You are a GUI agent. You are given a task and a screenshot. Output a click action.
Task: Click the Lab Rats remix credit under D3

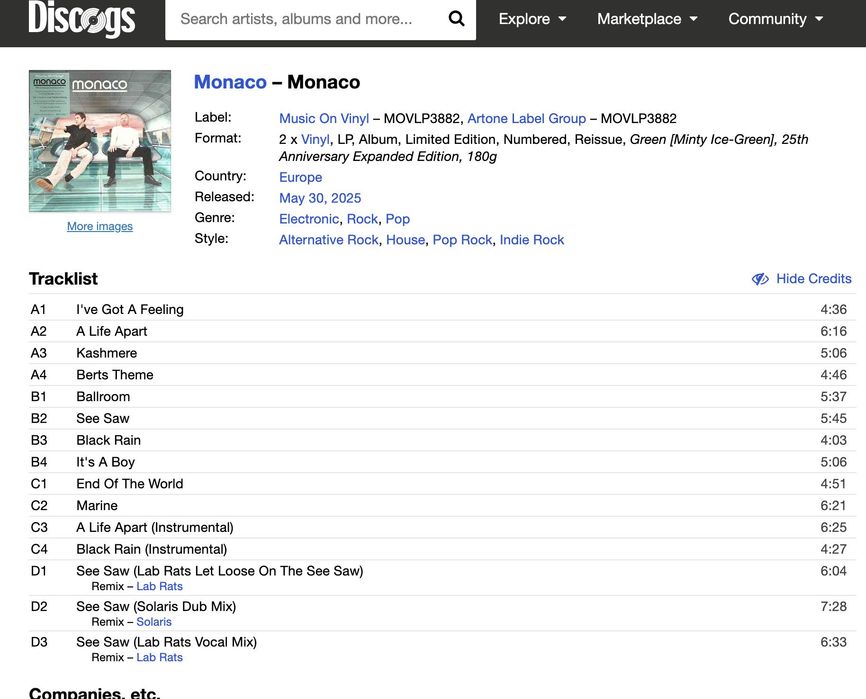(160, 658)
